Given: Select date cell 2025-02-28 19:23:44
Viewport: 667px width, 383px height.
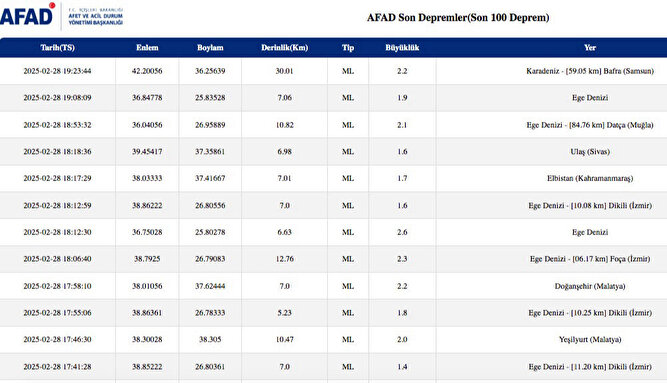Looking at the screenshot, I should [x=57, y=71].
